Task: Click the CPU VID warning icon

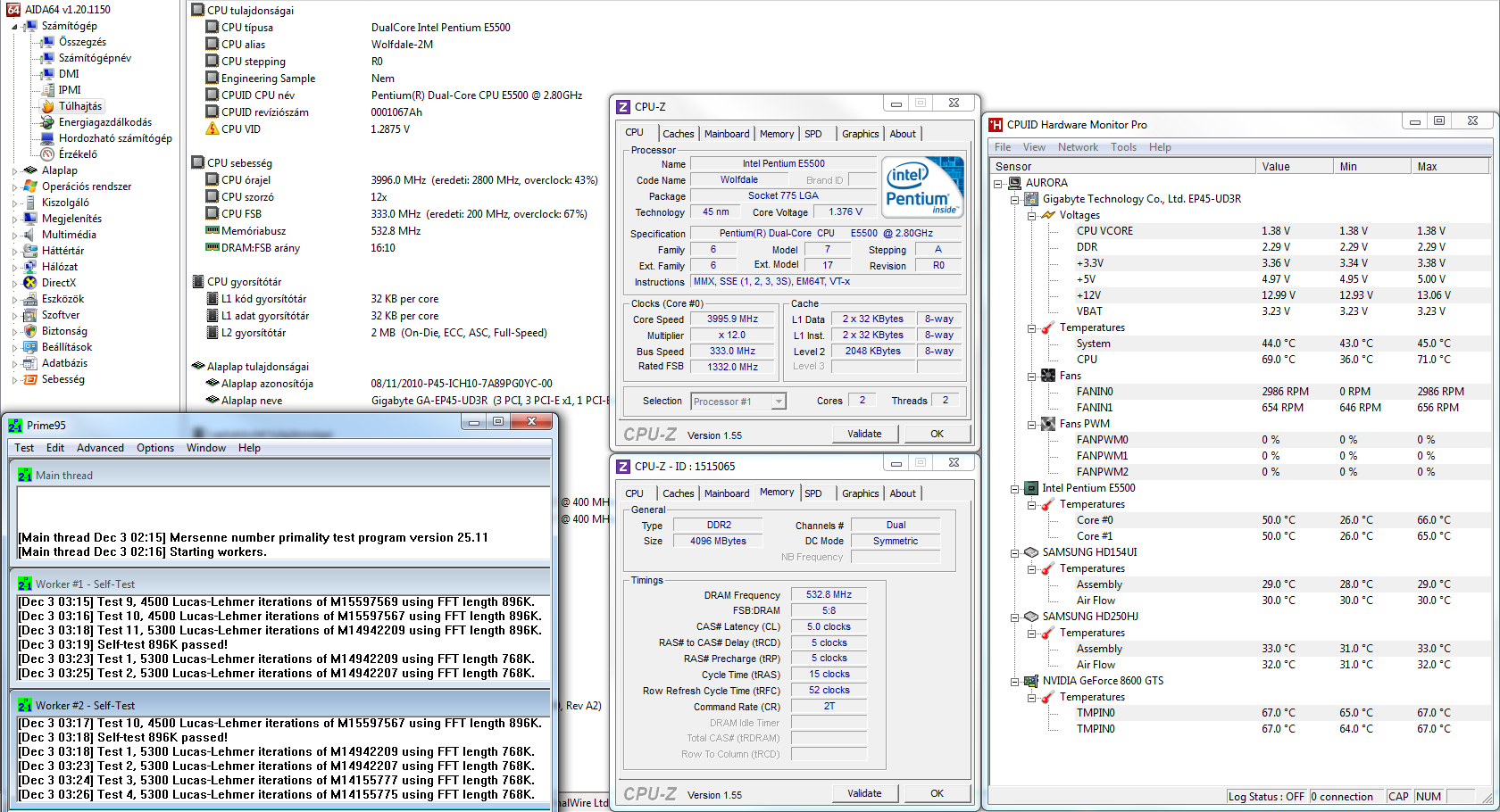Action: [x=212, y=129]
